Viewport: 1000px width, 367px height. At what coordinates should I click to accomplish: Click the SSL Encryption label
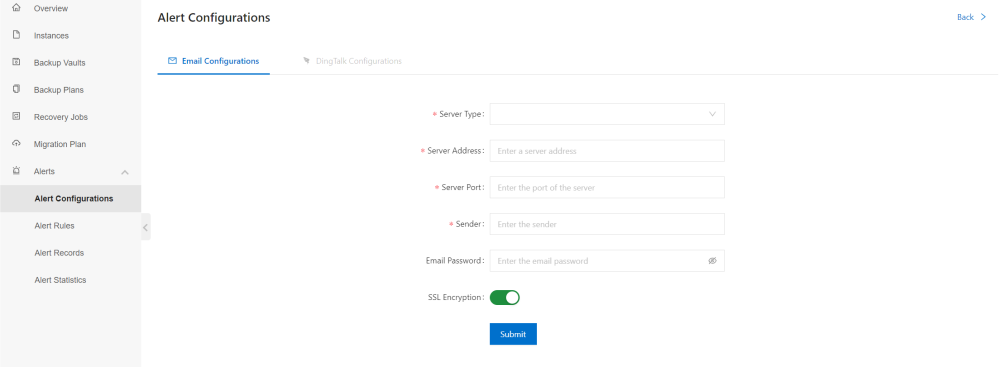pos(457,297)
